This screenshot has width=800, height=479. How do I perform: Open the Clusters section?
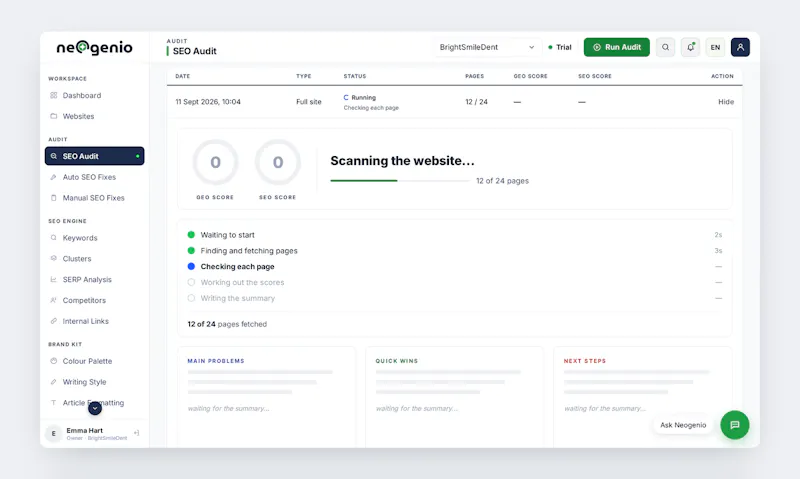pyautogui.click(x=94, y=259)
